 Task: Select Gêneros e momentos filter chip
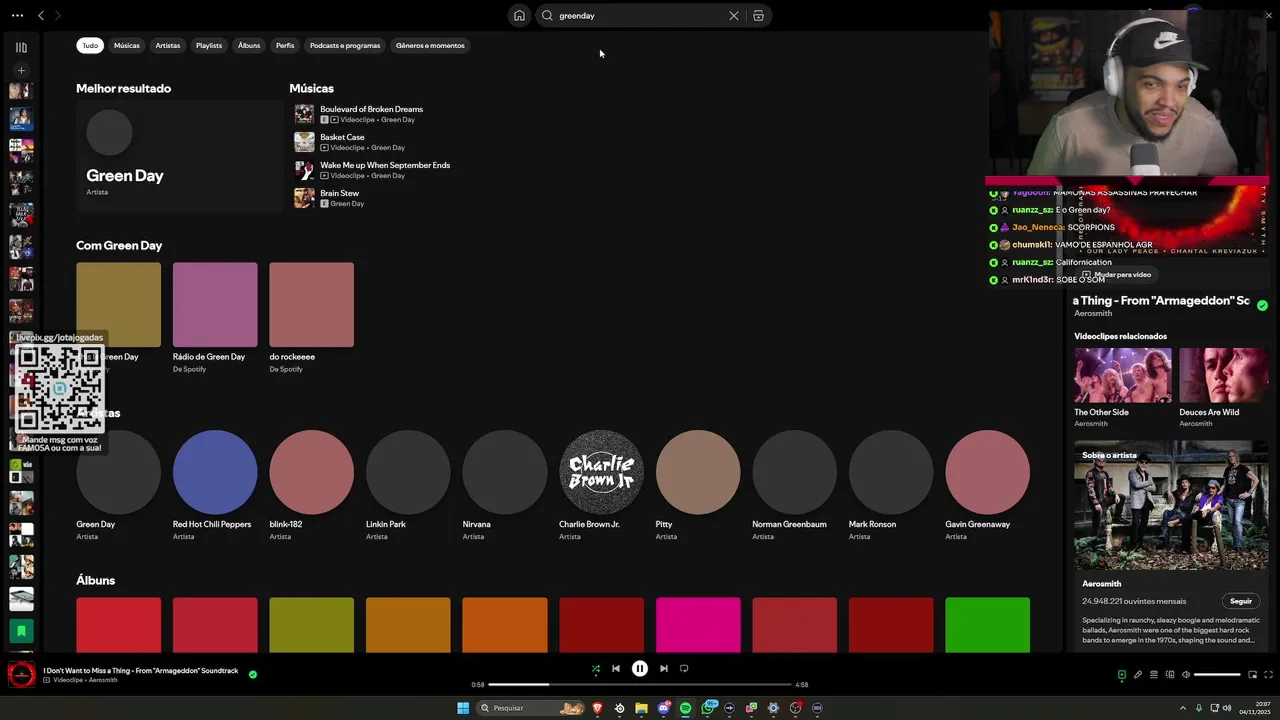pyautogui.click(x=430, y=45)
